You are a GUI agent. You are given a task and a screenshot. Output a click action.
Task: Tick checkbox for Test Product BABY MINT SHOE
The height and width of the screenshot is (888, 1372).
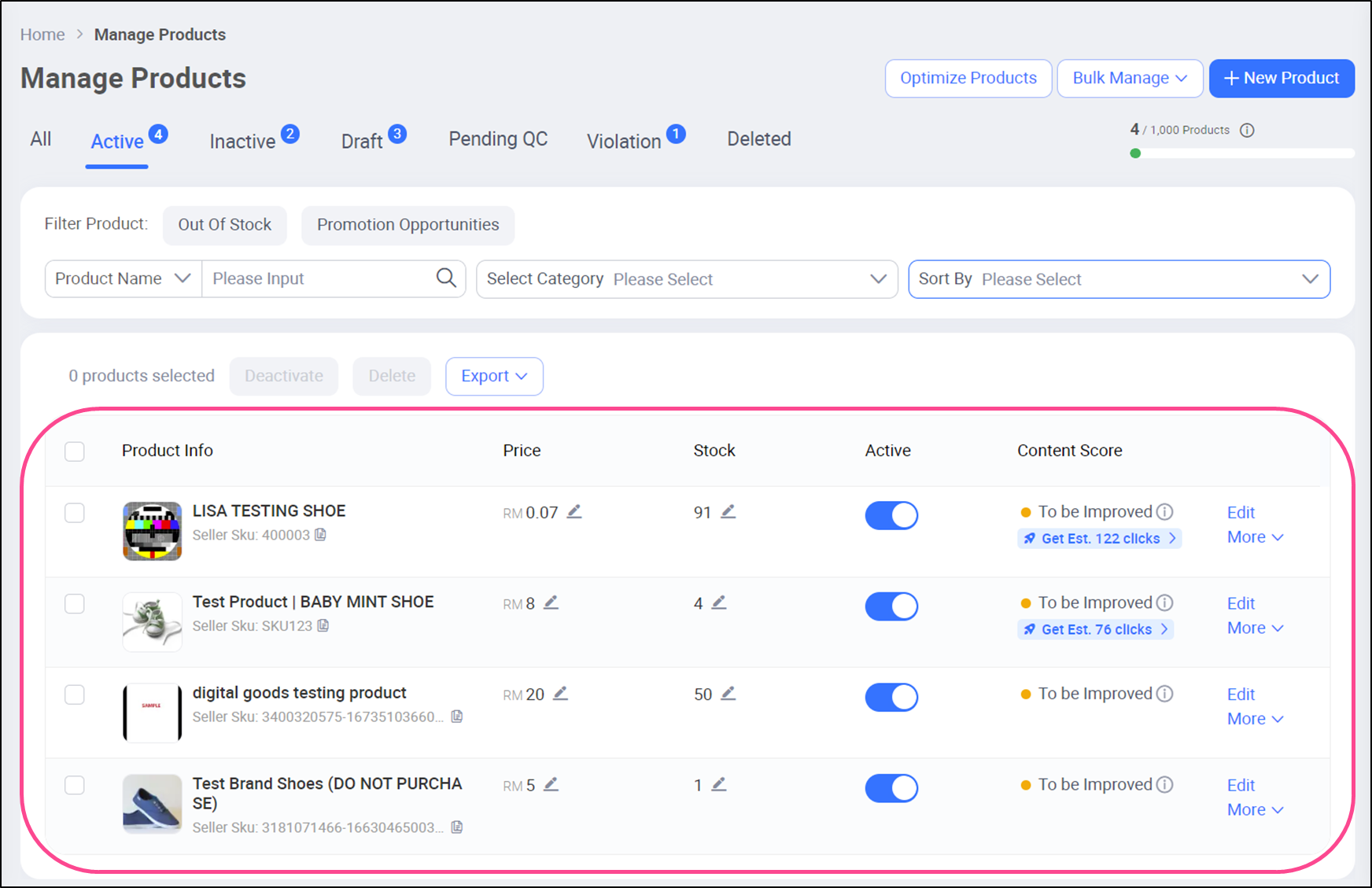(x=75, y=604)
